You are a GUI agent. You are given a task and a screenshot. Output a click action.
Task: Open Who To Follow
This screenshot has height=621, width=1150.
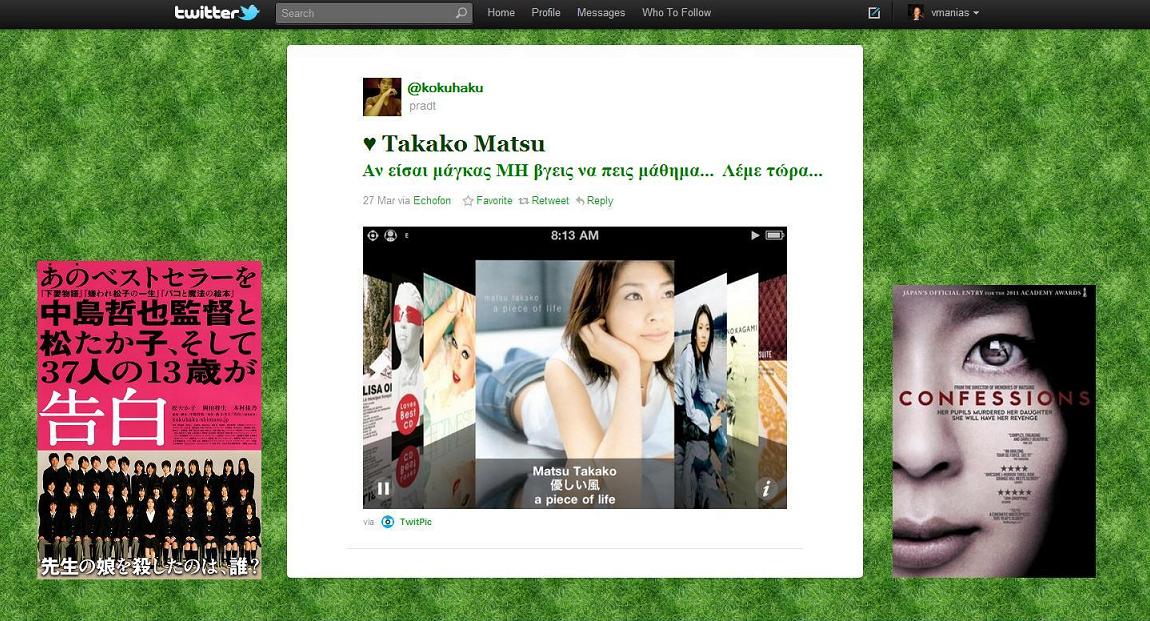pyautogui.click(x=676, y=12)
